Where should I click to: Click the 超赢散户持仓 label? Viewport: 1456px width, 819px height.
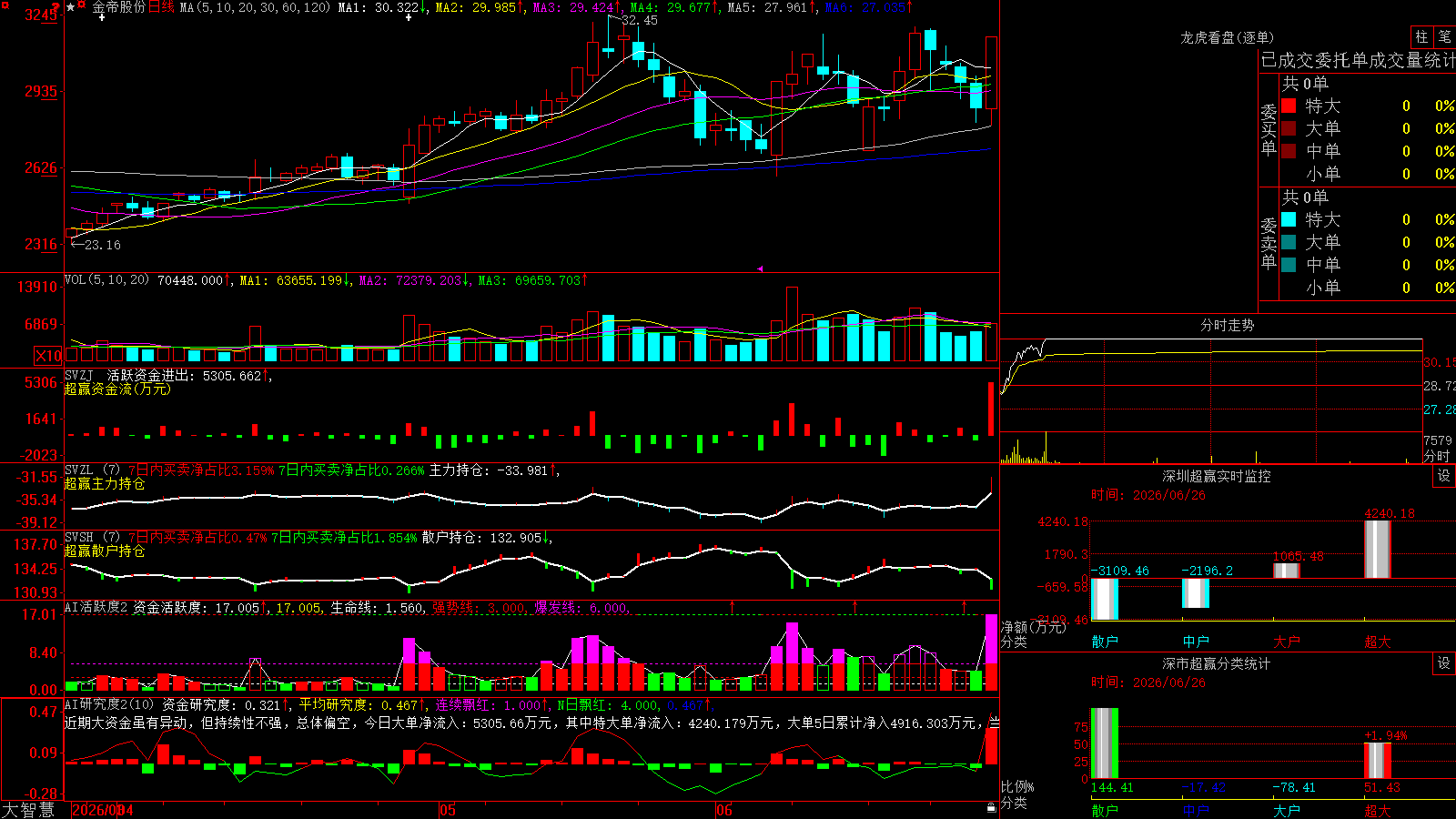[105, 551]
